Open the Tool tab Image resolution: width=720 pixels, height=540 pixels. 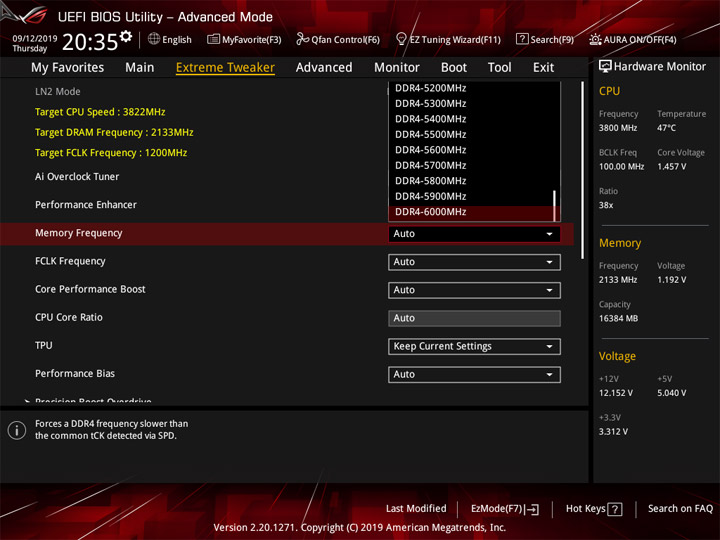point(500,68)
